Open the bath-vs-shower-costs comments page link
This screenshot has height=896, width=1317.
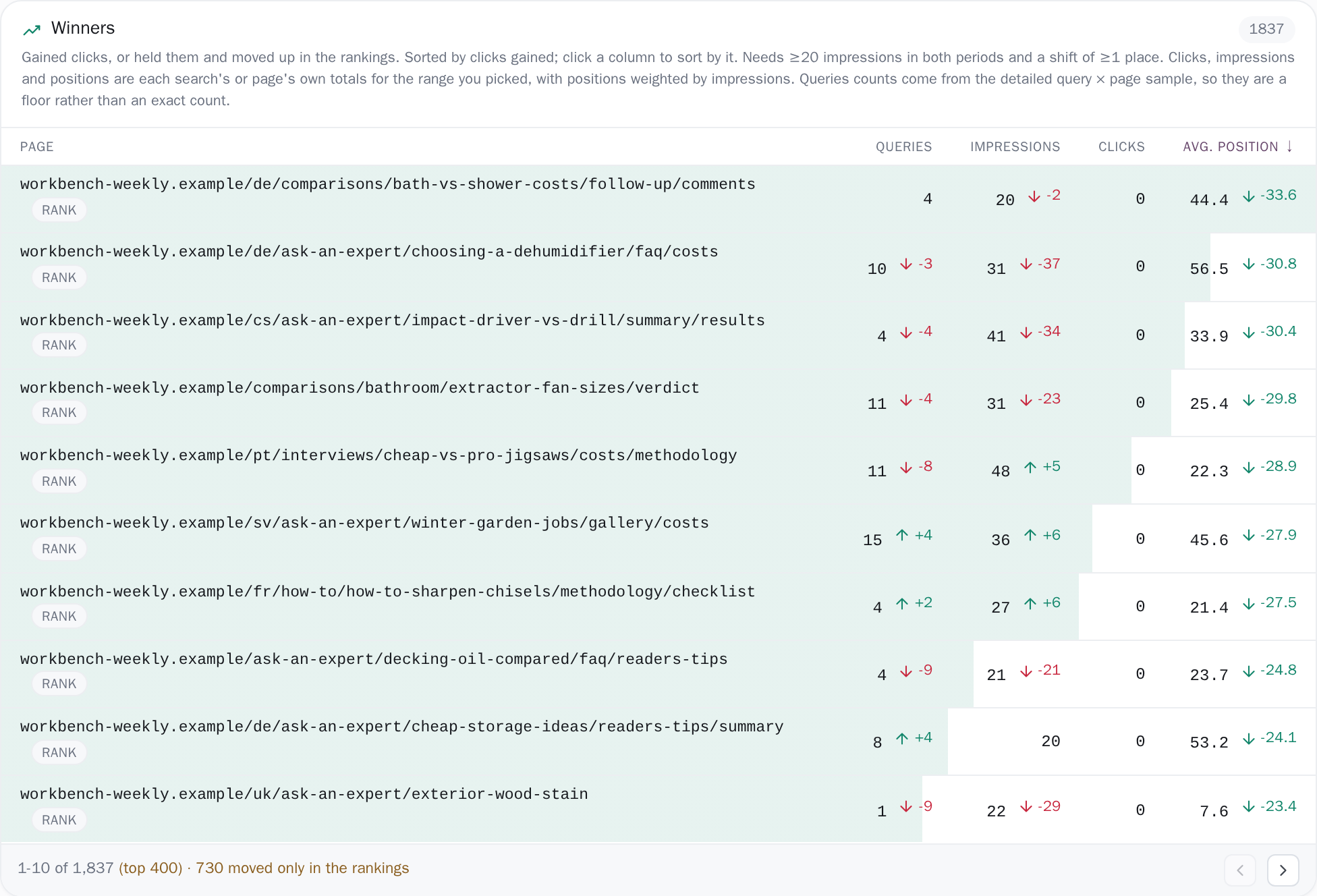387,184
